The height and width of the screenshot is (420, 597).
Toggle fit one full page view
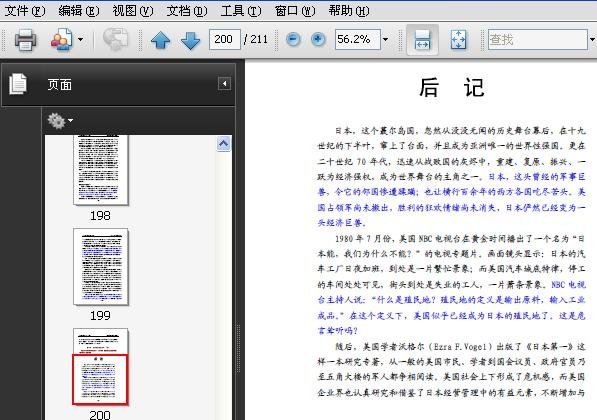click(458, 40)
